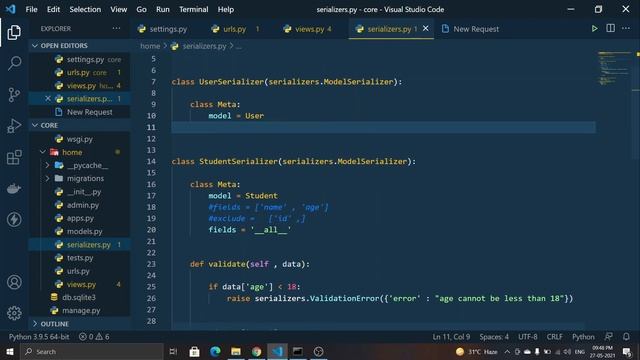The height and width of the screenshot is (360, 640).
Task: Close the serializers.py editor tab
Action: [426, 28]
